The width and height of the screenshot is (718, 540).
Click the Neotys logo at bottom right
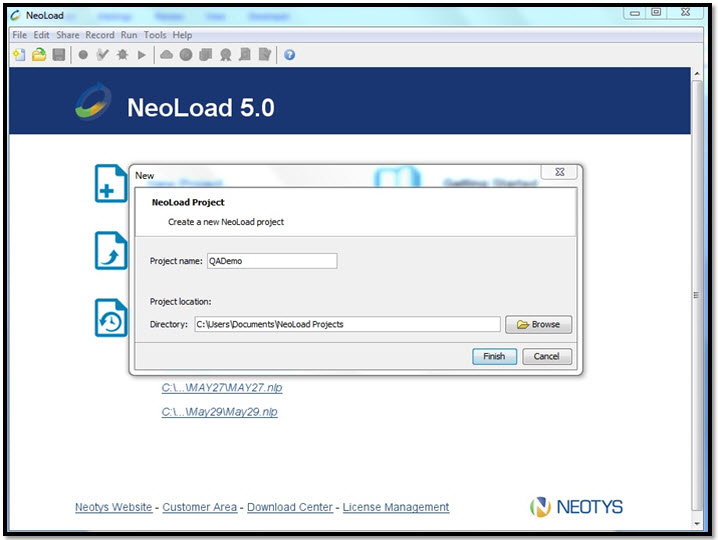tap(577, 507)
